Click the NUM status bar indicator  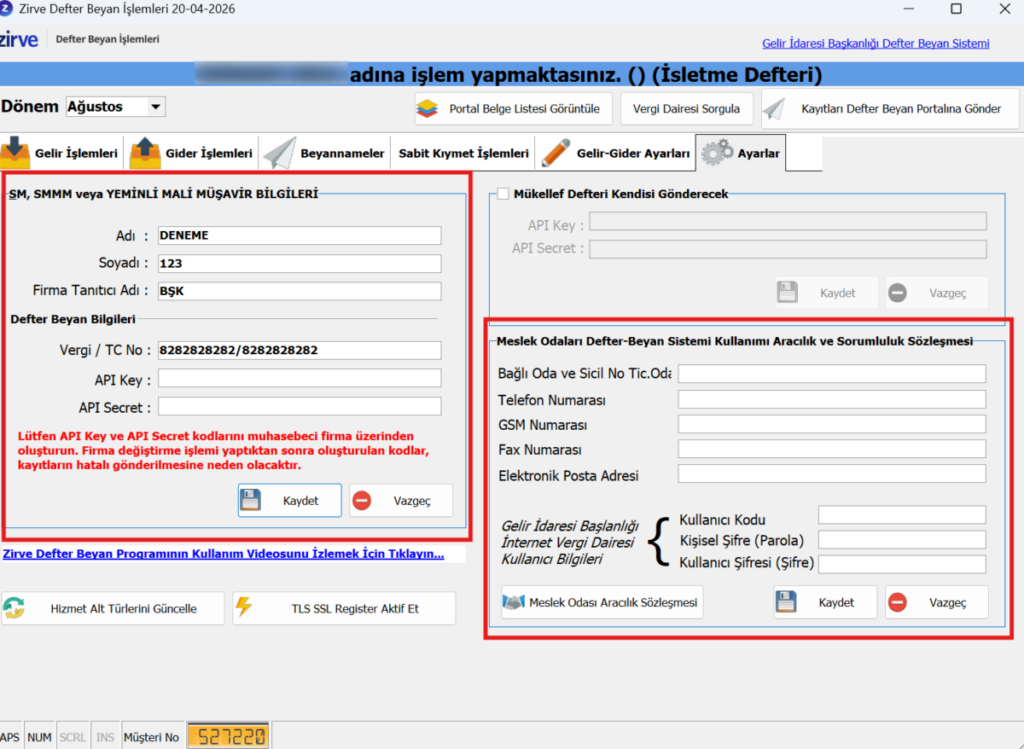point(39,737)
